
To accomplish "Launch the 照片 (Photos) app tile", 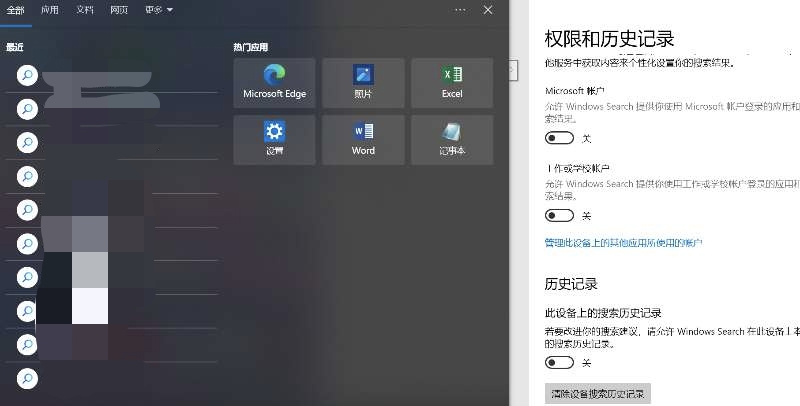I will 363,83.
